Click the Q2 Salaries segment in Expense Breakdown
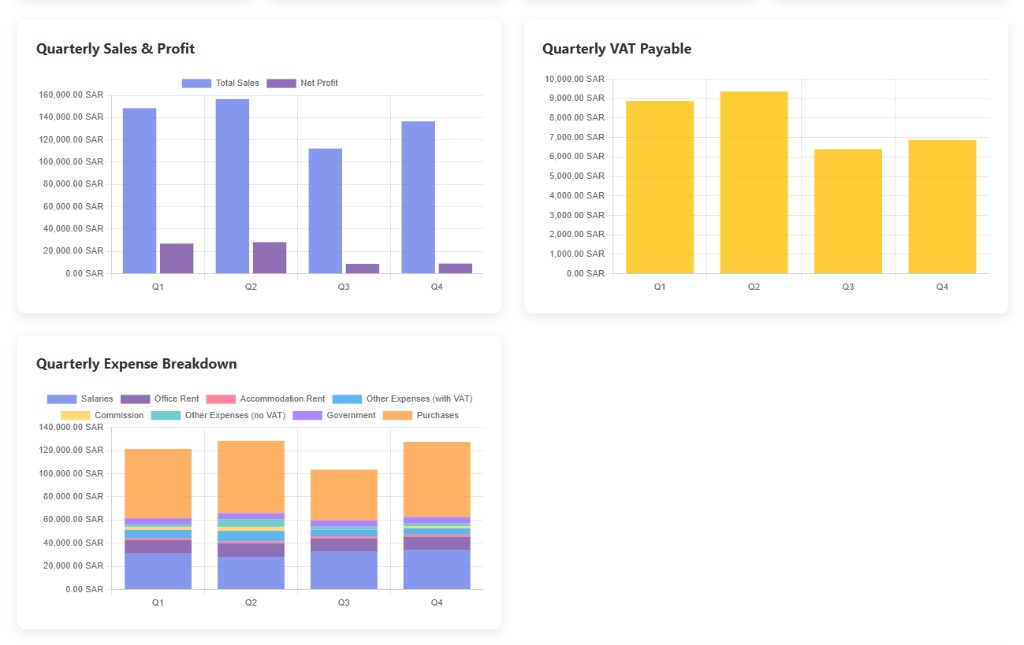 [251, 573]
